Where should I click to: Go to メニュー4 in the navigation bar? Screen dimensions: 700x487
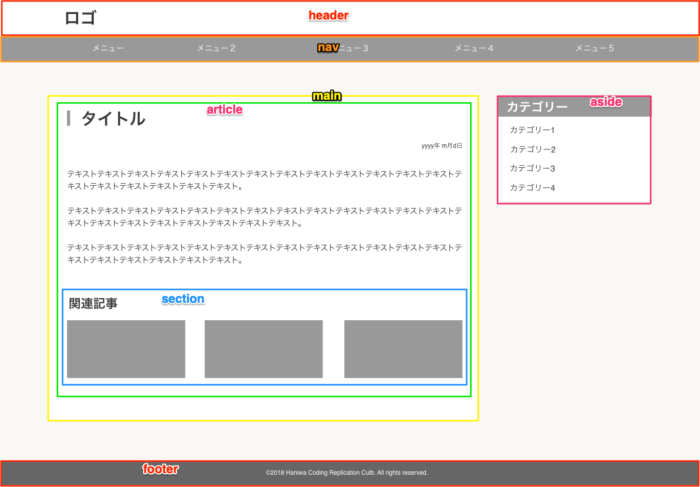click(474, 48)
